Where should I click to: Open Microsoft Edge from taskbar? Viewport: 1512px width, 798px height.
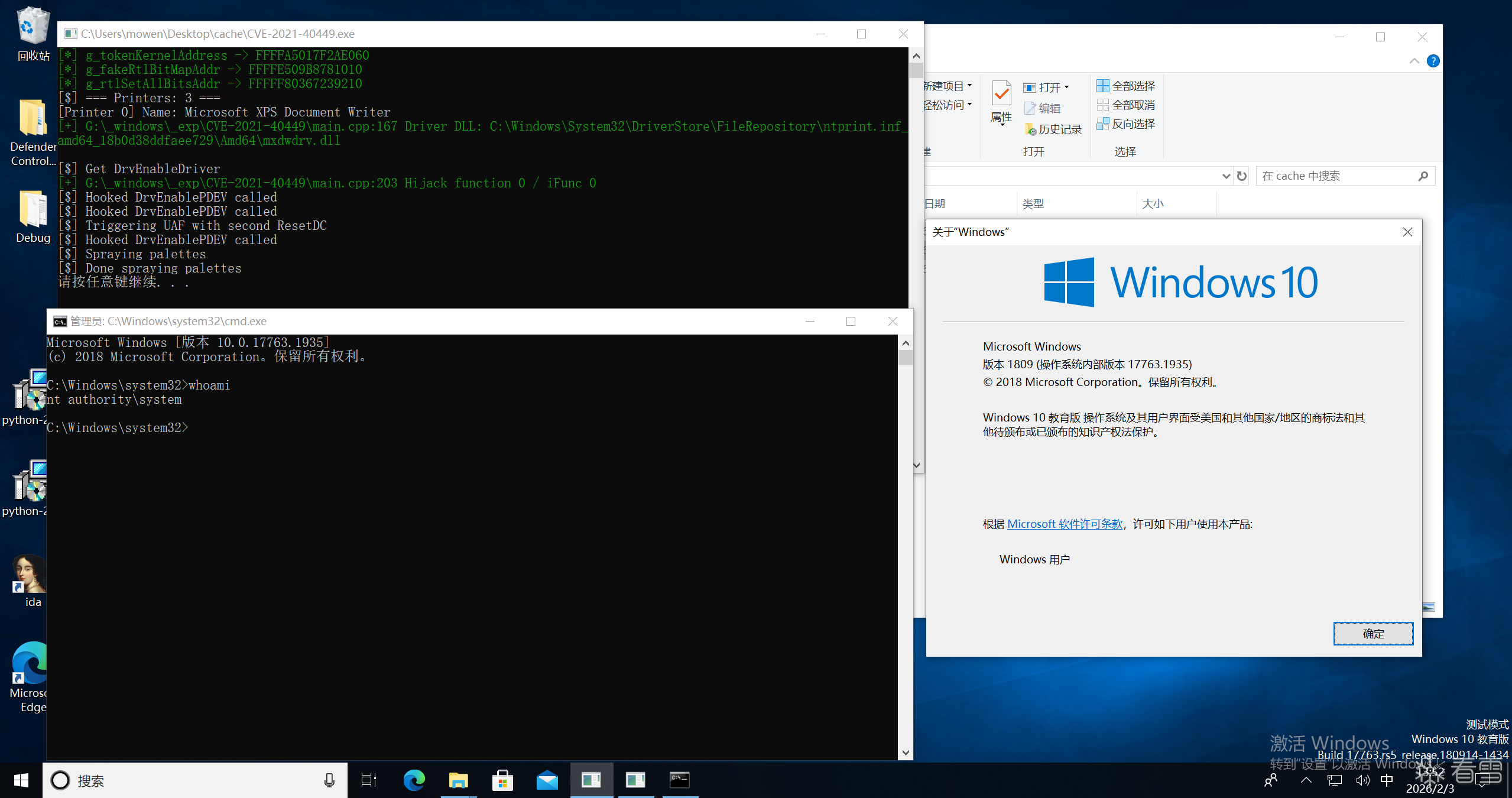[x=414, y=780]
